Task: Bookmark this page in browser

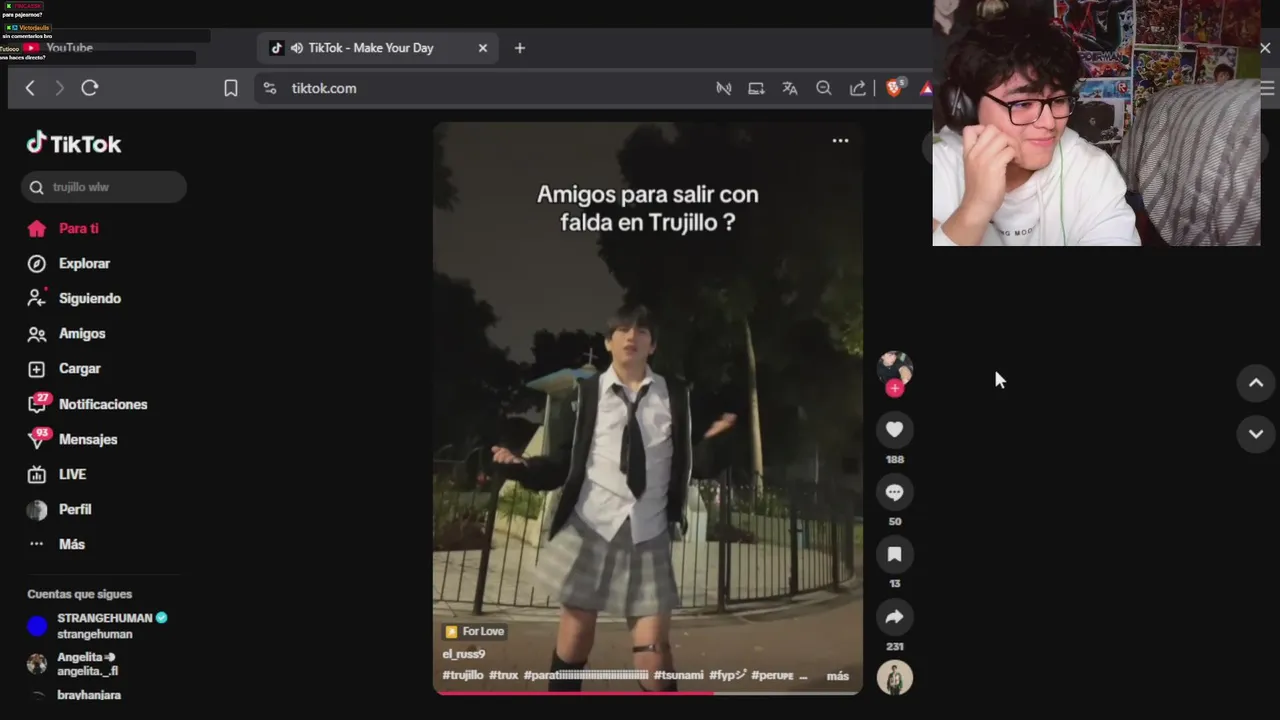Action: (x=231, y=88)
